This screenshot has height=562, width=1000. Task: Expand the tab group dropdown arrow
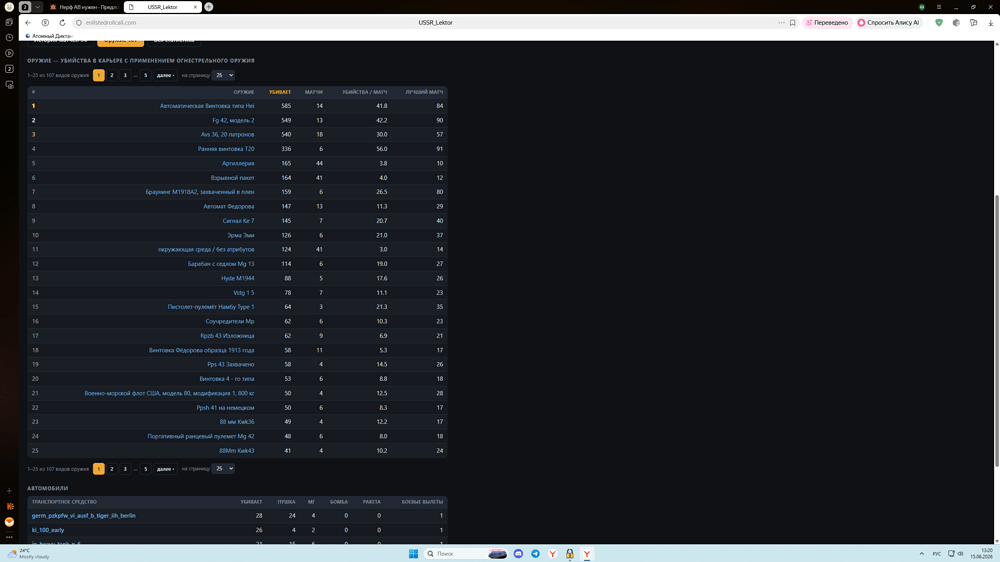pyautogui.click(x=38, y=7)
